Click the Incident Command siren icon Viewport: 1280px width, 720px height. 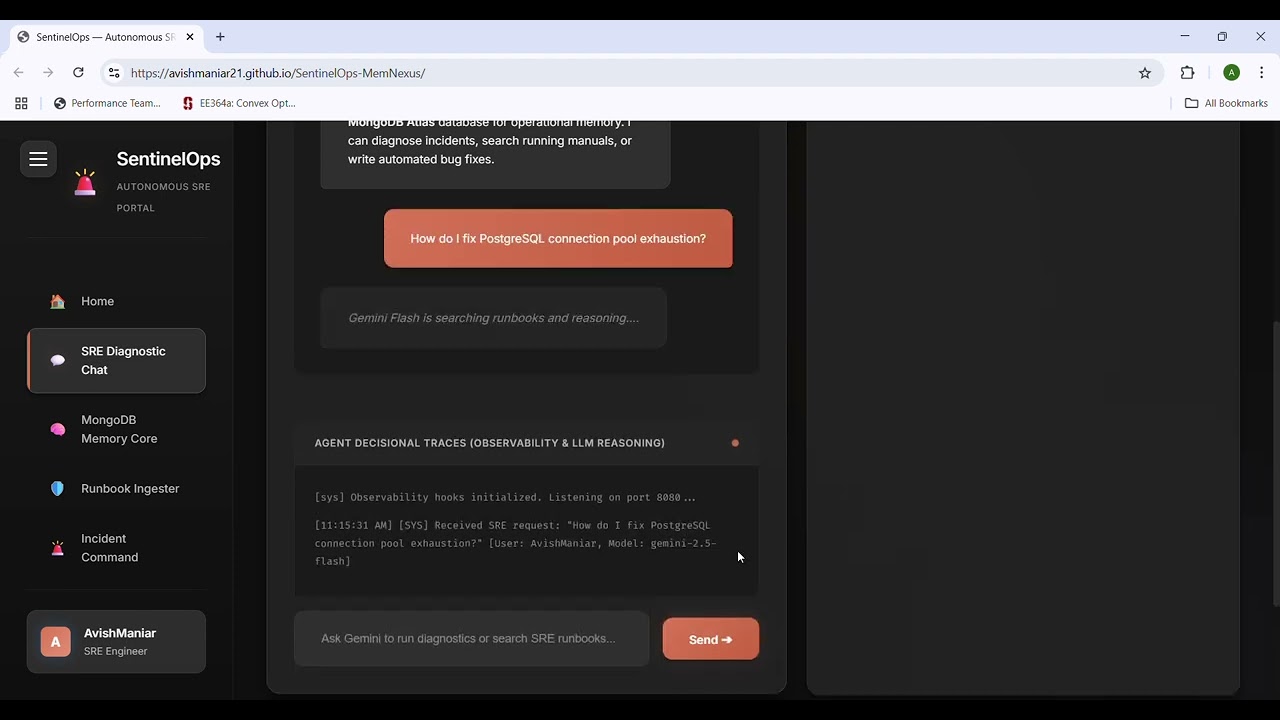tap(57, 548)
